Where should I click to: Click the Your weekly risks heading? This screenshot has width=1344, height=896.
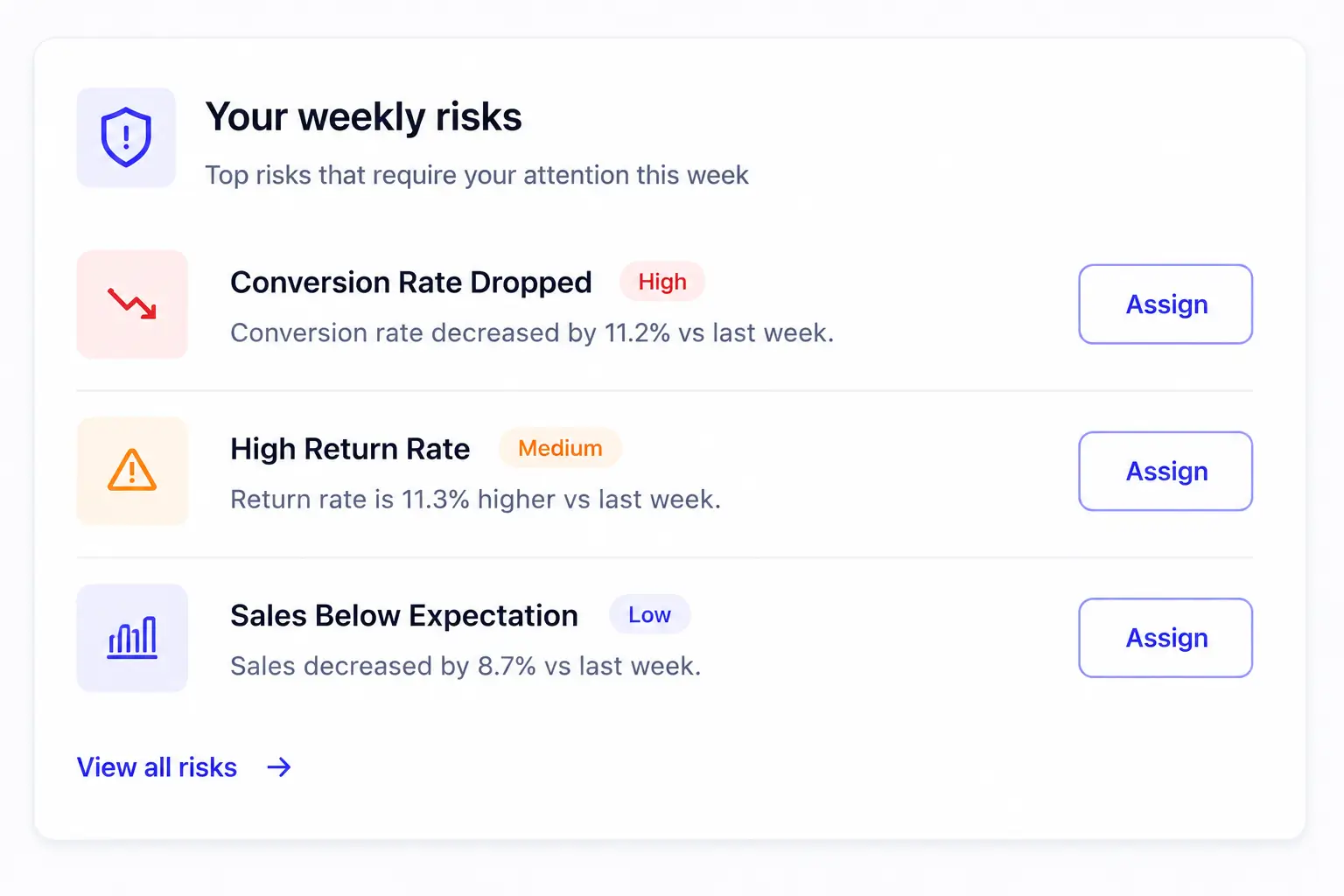coord(363,117)
